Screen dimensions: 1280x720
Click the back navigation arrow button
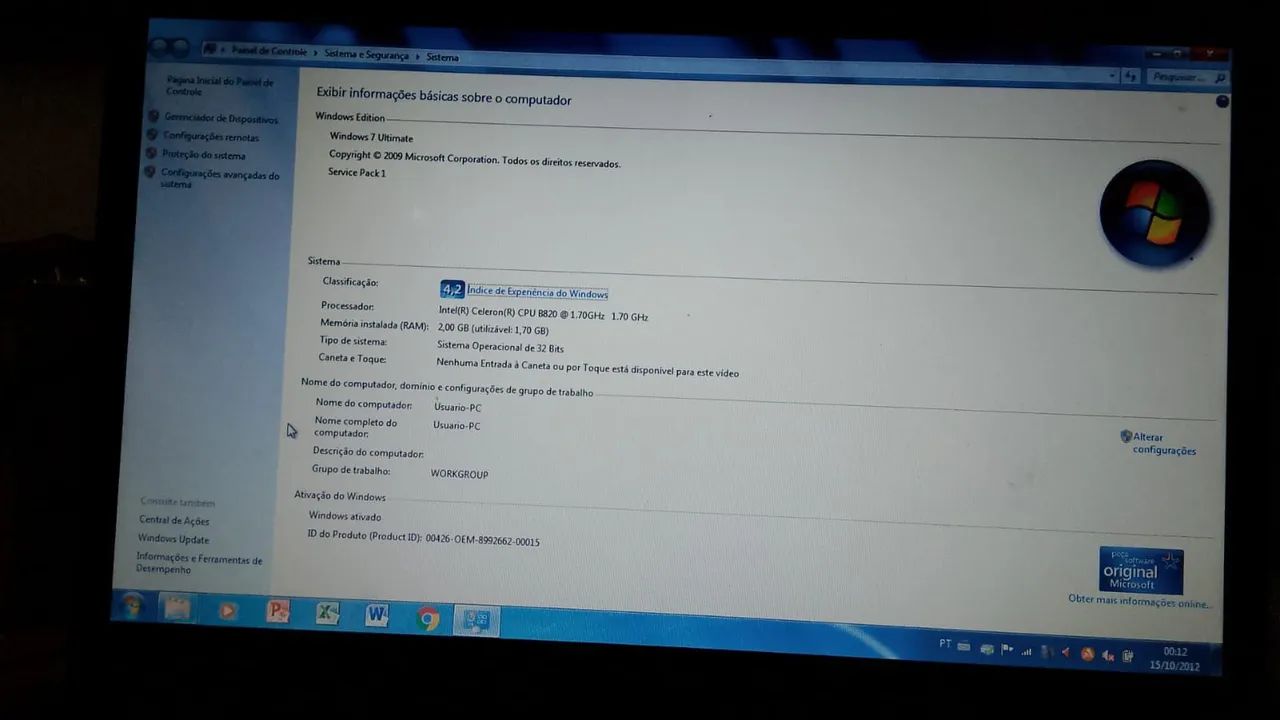(160, 47)
